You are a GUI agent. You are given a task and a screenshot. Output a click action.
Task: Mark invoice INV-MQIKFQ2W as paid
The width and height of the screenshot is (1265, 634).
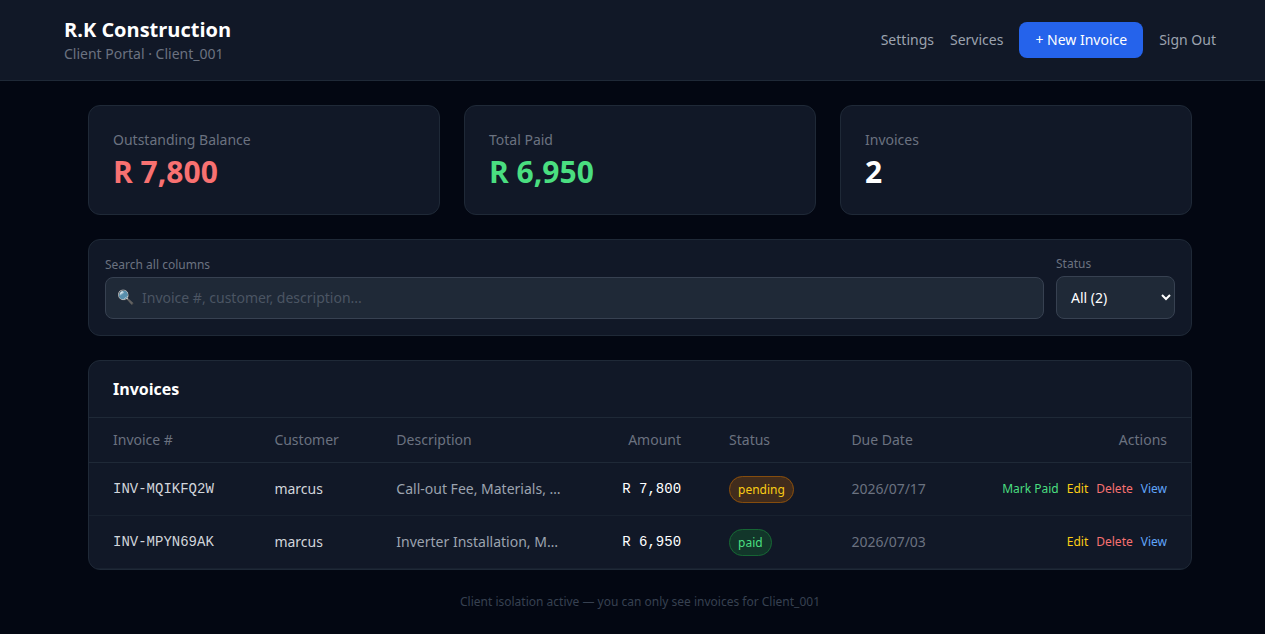[1030, 489]
